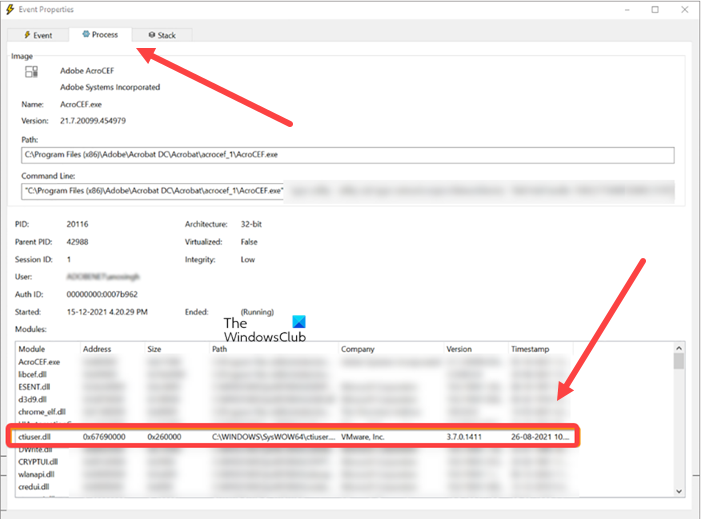The height and width of the screenshot is (519, 701).
Task: Sort modules by Path column header
Action: [274, 349]
